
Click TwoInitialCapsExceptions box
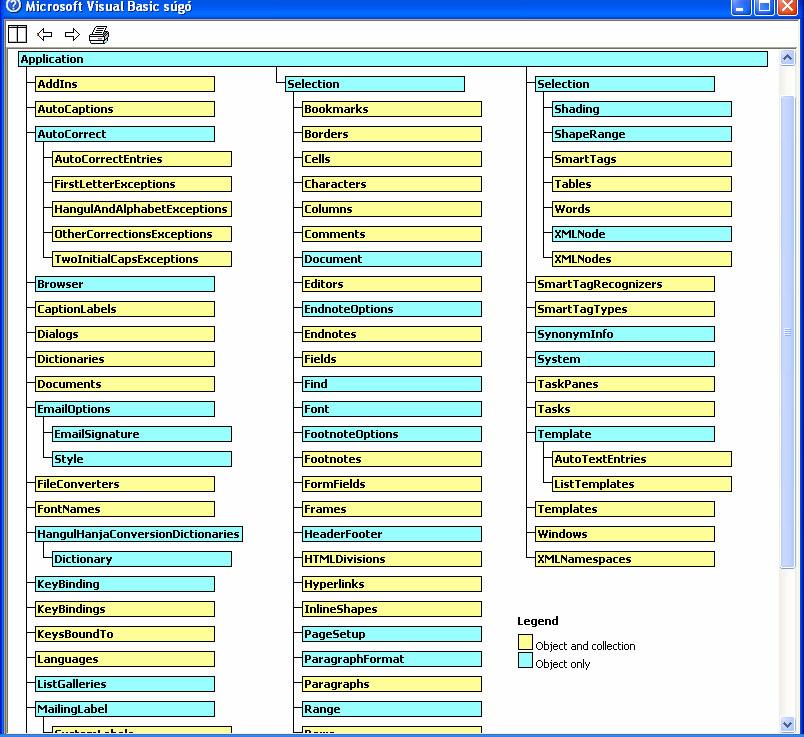coord(142,259)
